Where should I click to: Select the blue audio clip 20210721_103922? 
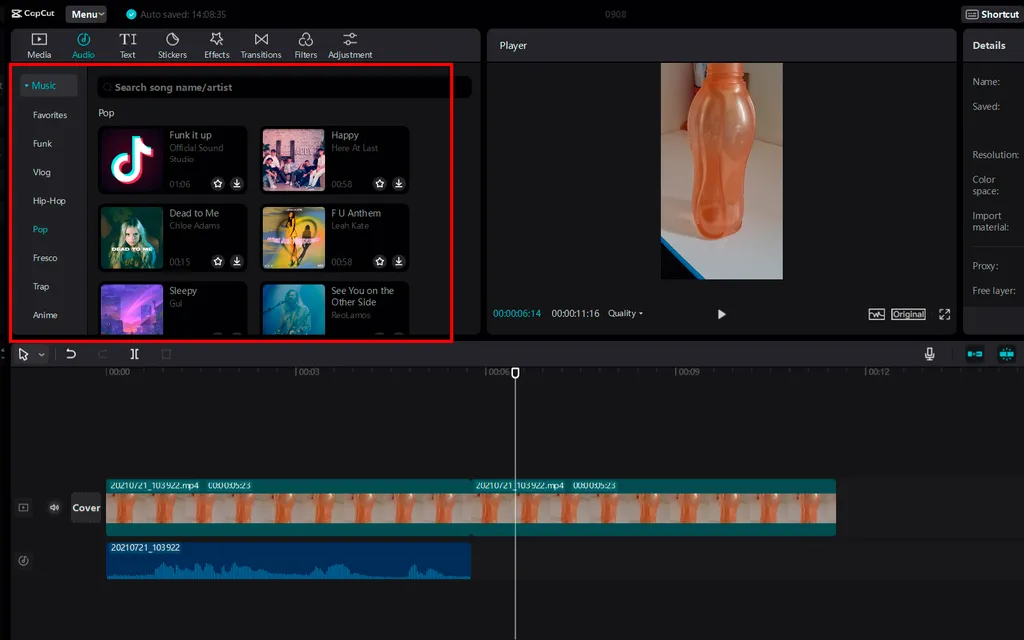click(x=289, y=560)
